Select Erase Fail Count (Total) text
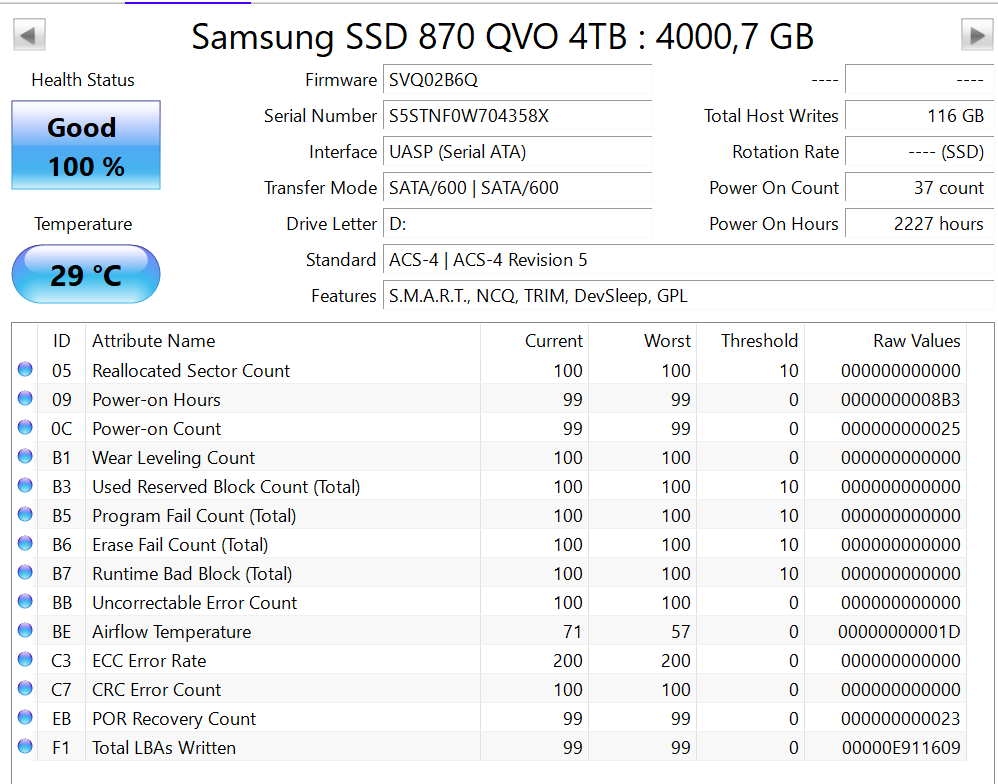 pyautogui.click(x=180, y=545)
